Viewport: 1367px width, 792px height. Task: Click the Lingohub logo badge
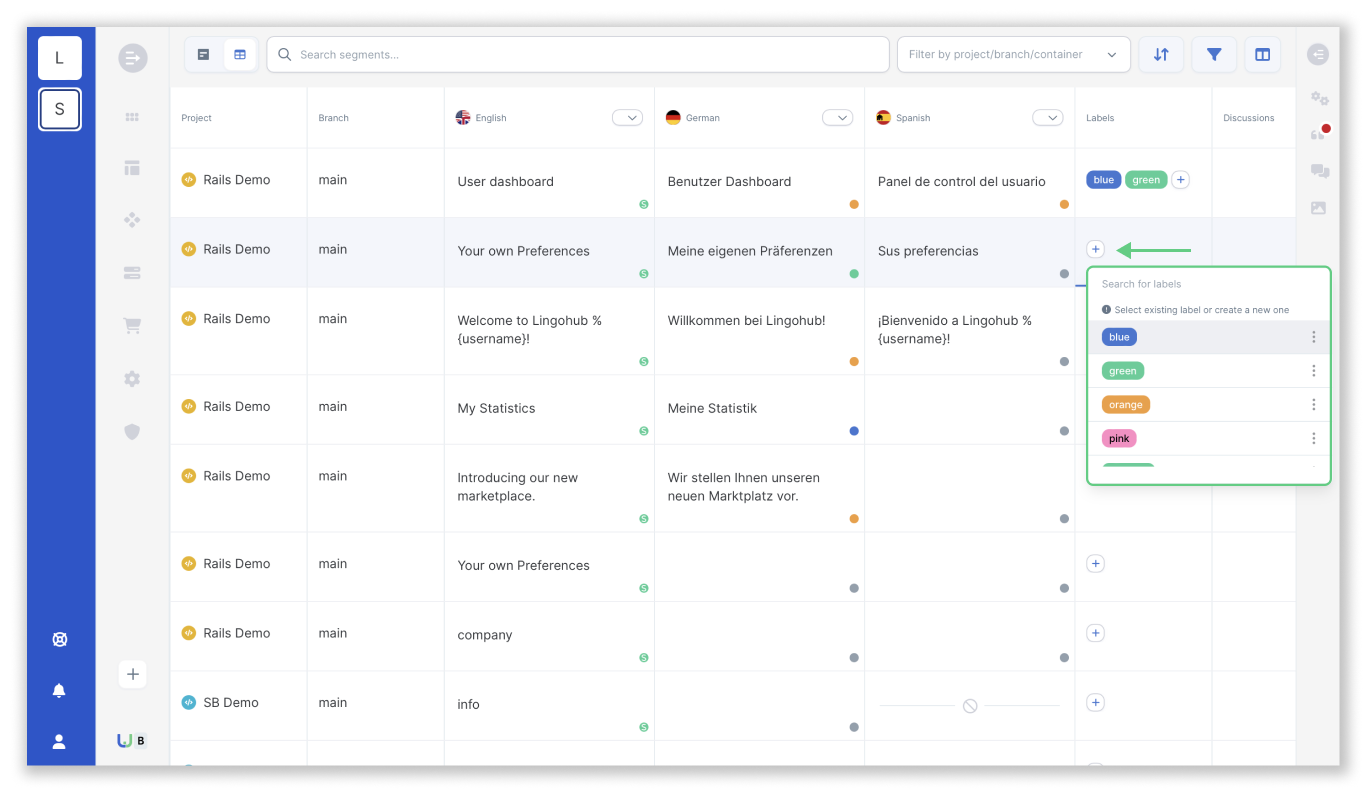[131, 741]
